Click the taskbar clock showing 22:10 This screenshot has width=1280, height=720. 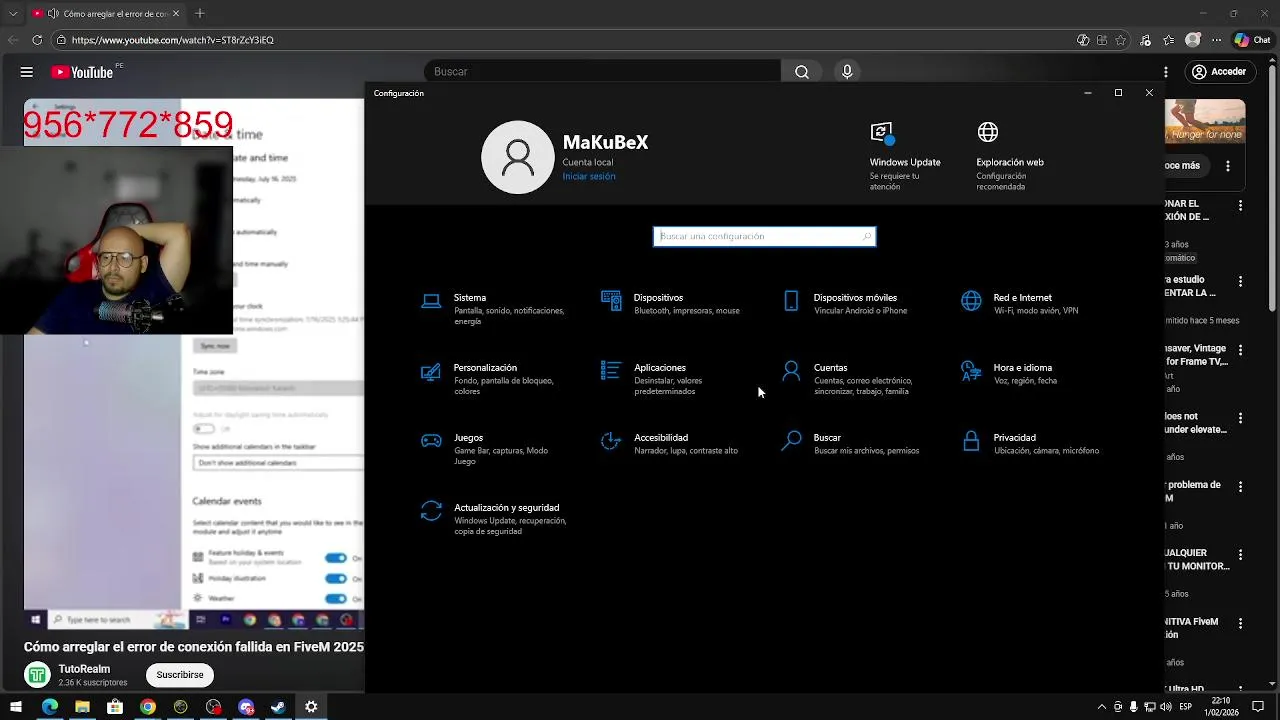point(1220,707)
